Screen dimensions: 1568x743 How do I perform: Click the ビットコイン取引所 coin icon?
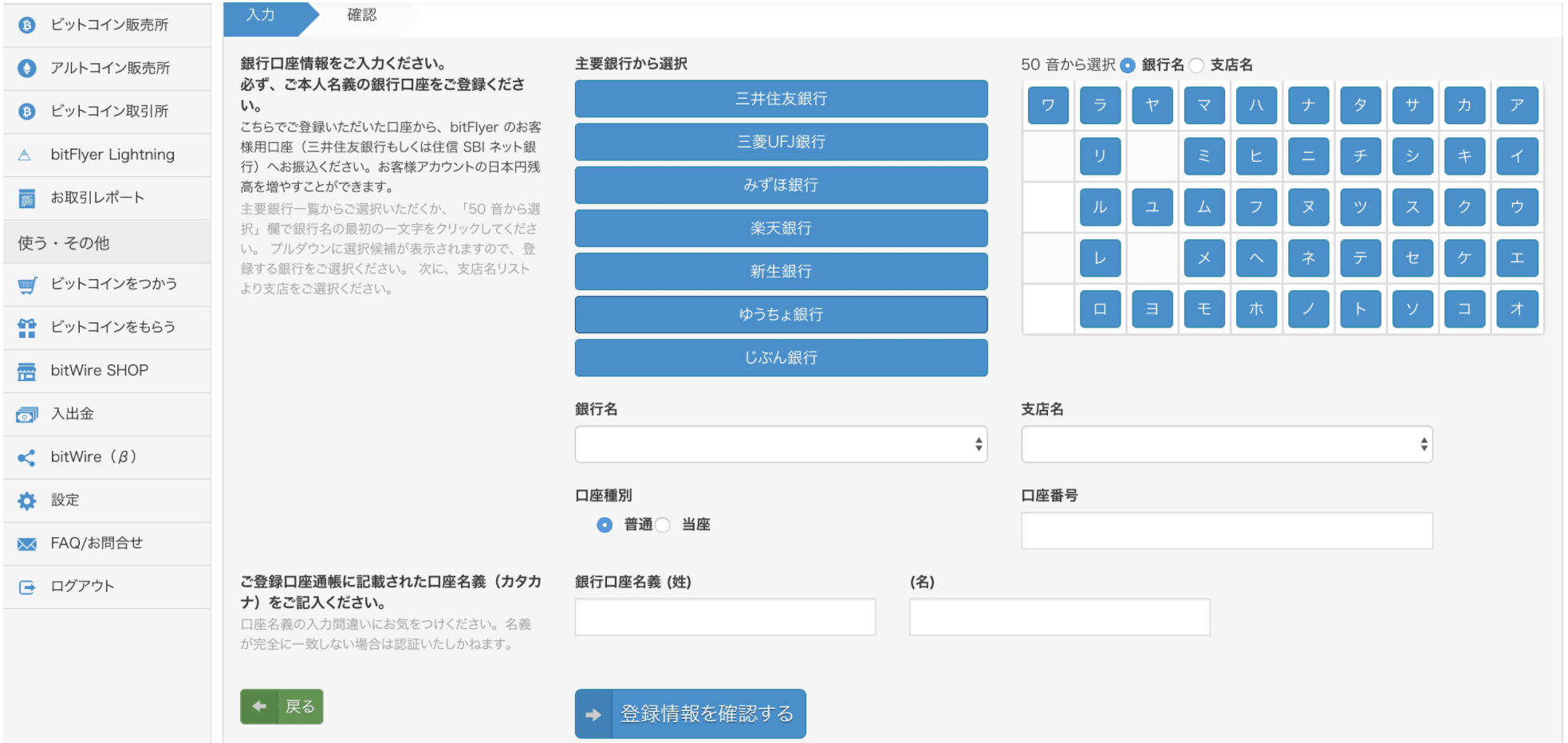click(27, 112)
